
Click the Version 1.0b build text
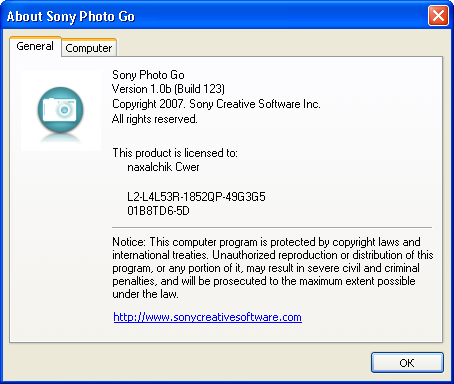(x=168, y=89)
